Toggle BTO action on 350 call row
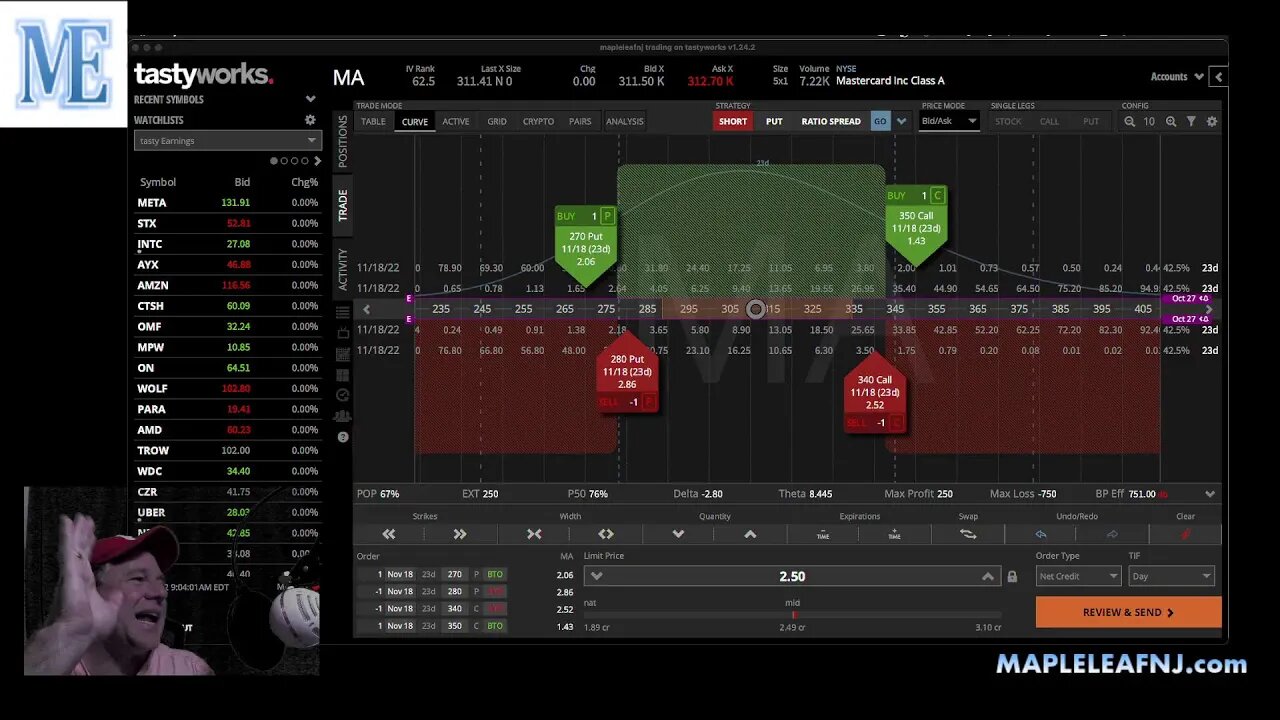Viewport: 1280px width, 720px height. coord(495,626)
